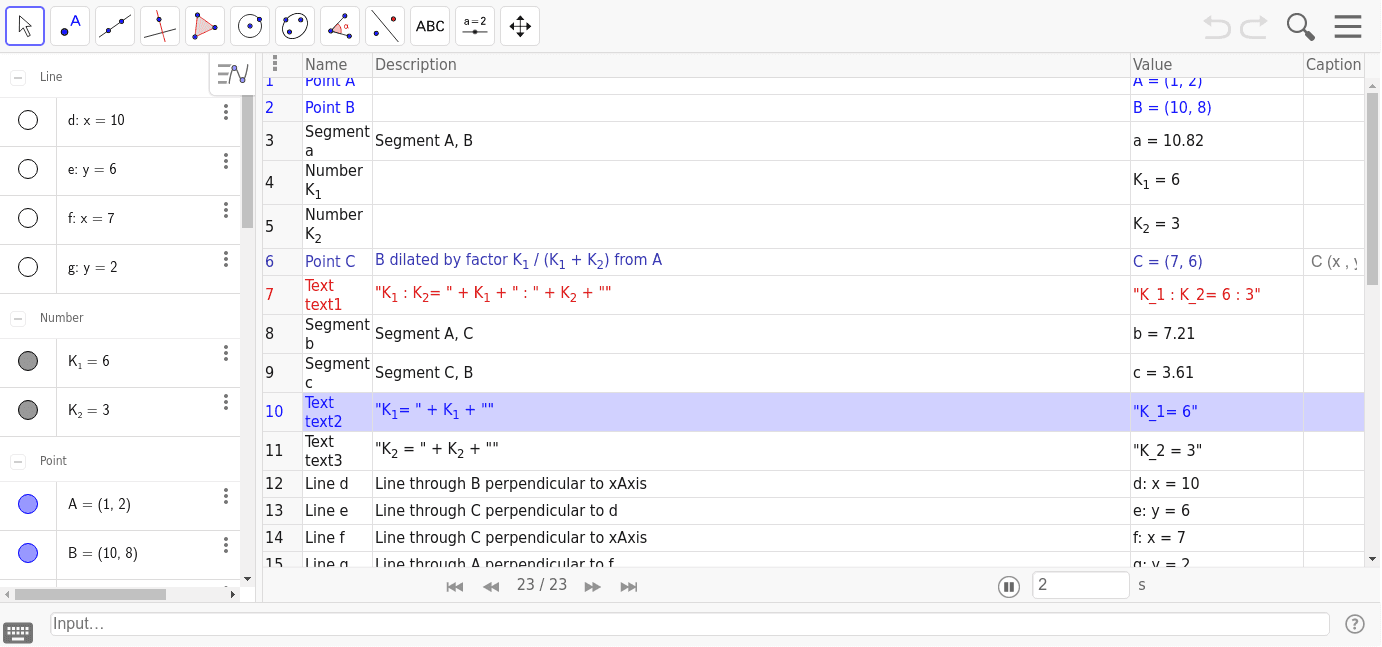Viewport: 1382px width, 647px height.
Task: Click the Description column header
Action: tap(751, 65)
